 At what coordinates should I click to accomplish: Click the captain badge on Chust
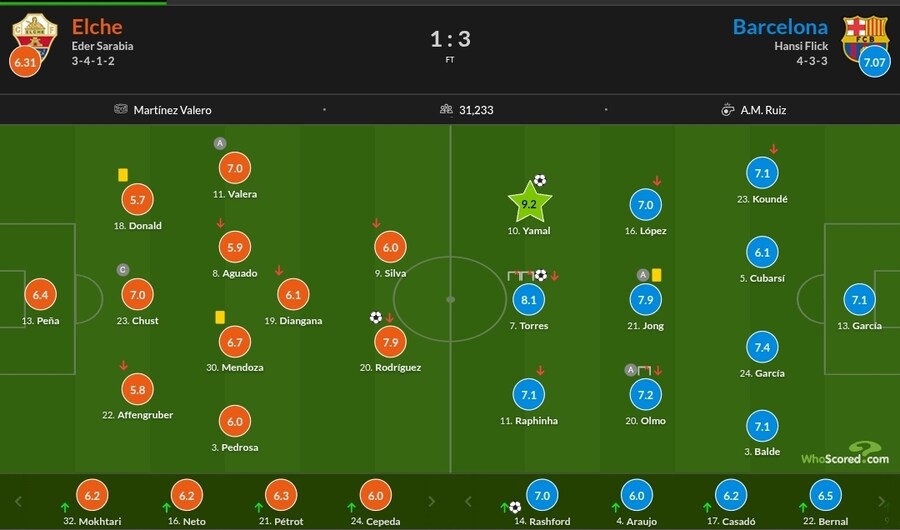[x=123, y=269]
